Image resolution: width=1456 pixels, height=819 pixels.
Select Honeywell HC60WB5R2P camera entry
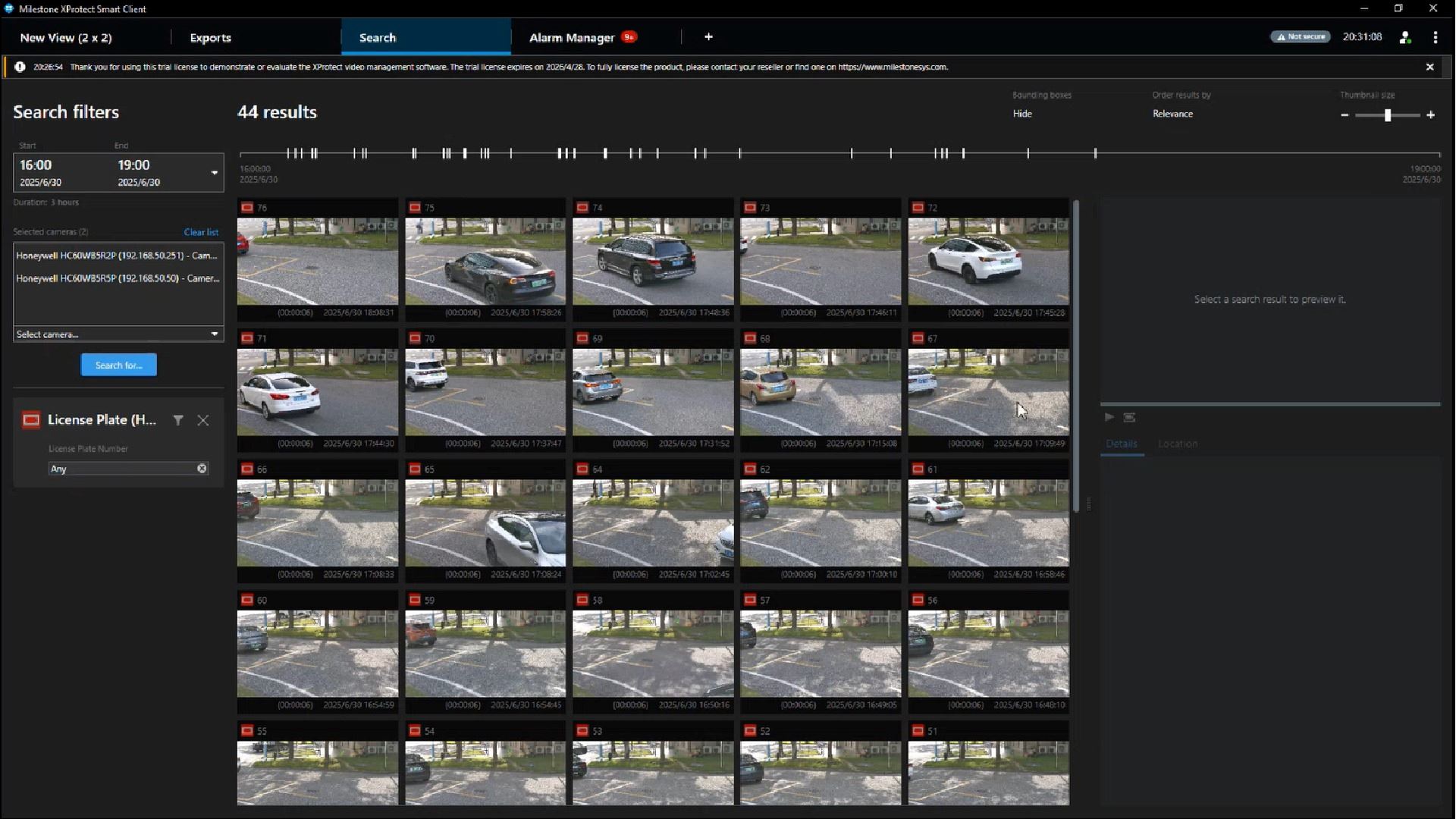click(x=118, y=256)
